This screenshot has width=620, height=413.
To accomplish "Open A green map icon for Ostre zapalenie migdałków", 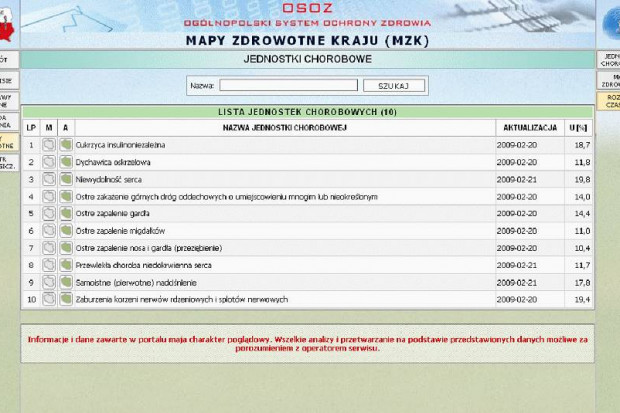I will (x=66, y=231).
